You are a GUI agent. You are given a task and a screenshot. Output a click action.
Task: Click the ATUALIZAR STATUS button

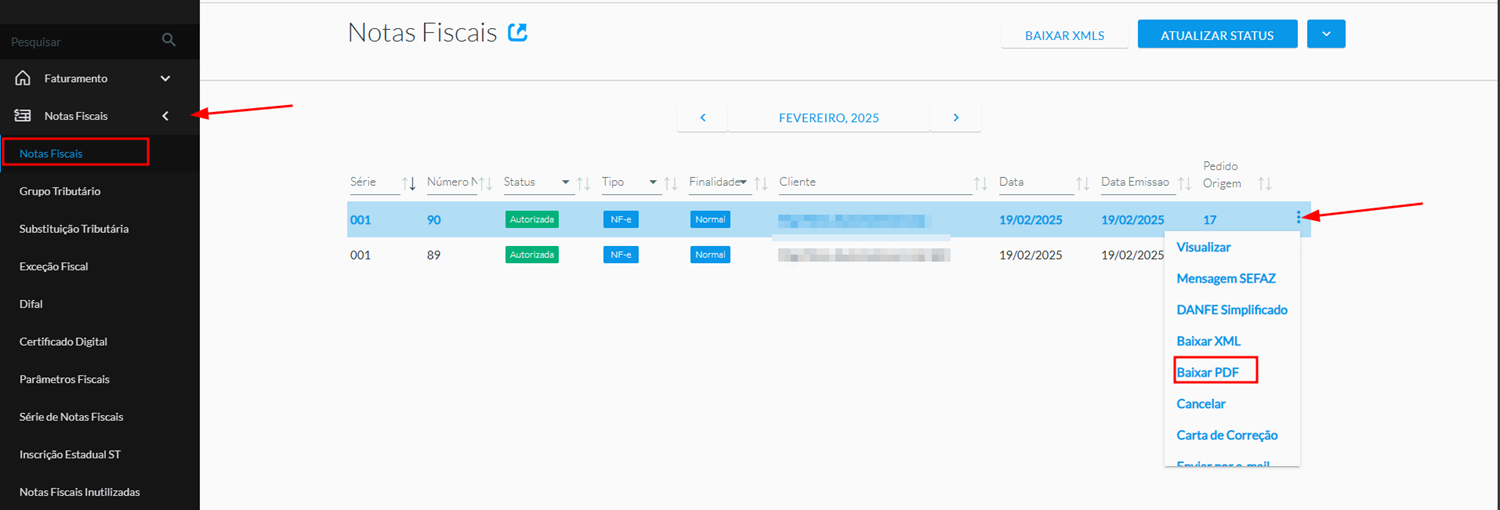pos(1217,35)
